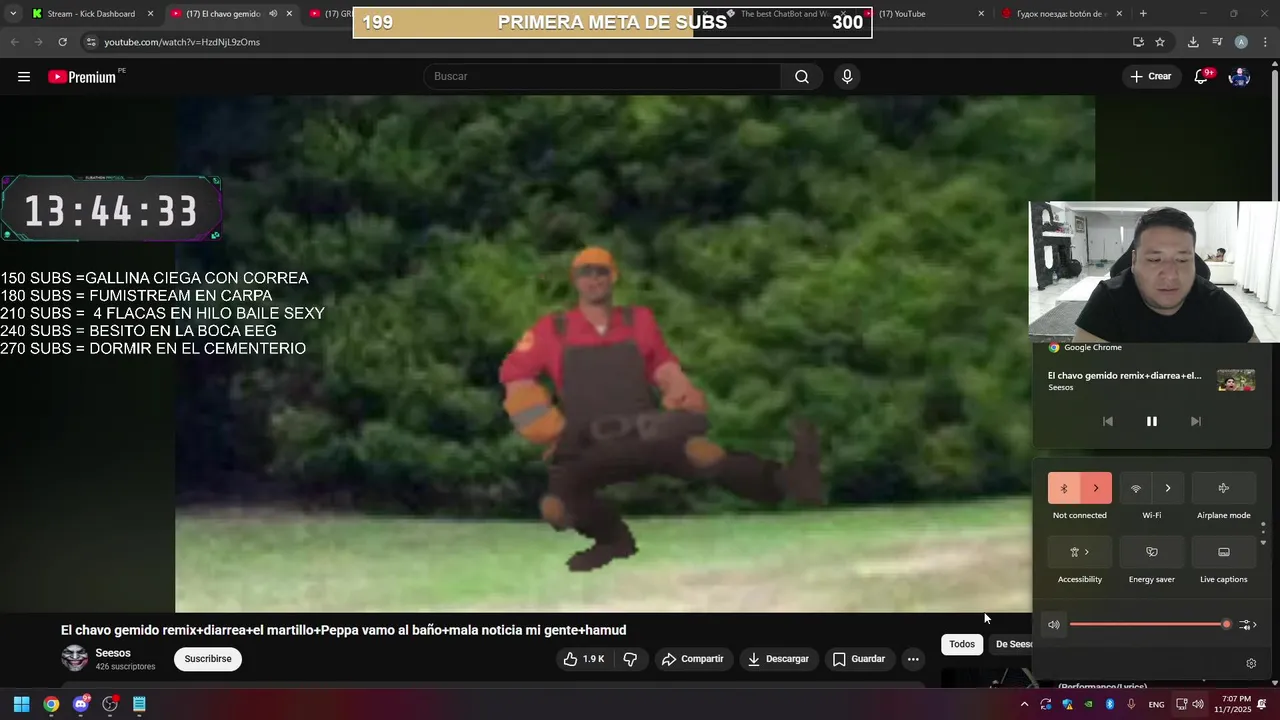
Task: Open sound output selector next to volume
Action: point(1247,625)
